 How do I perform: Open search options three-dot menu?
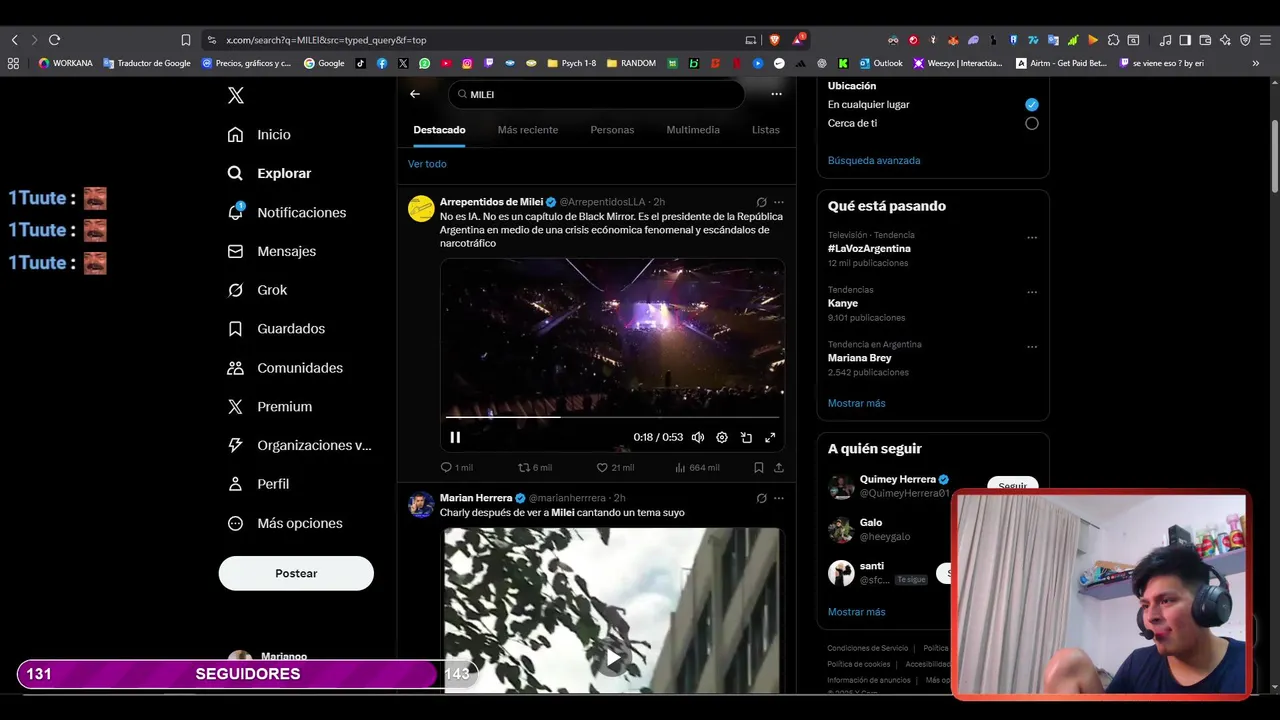click(x=776, y=94)
